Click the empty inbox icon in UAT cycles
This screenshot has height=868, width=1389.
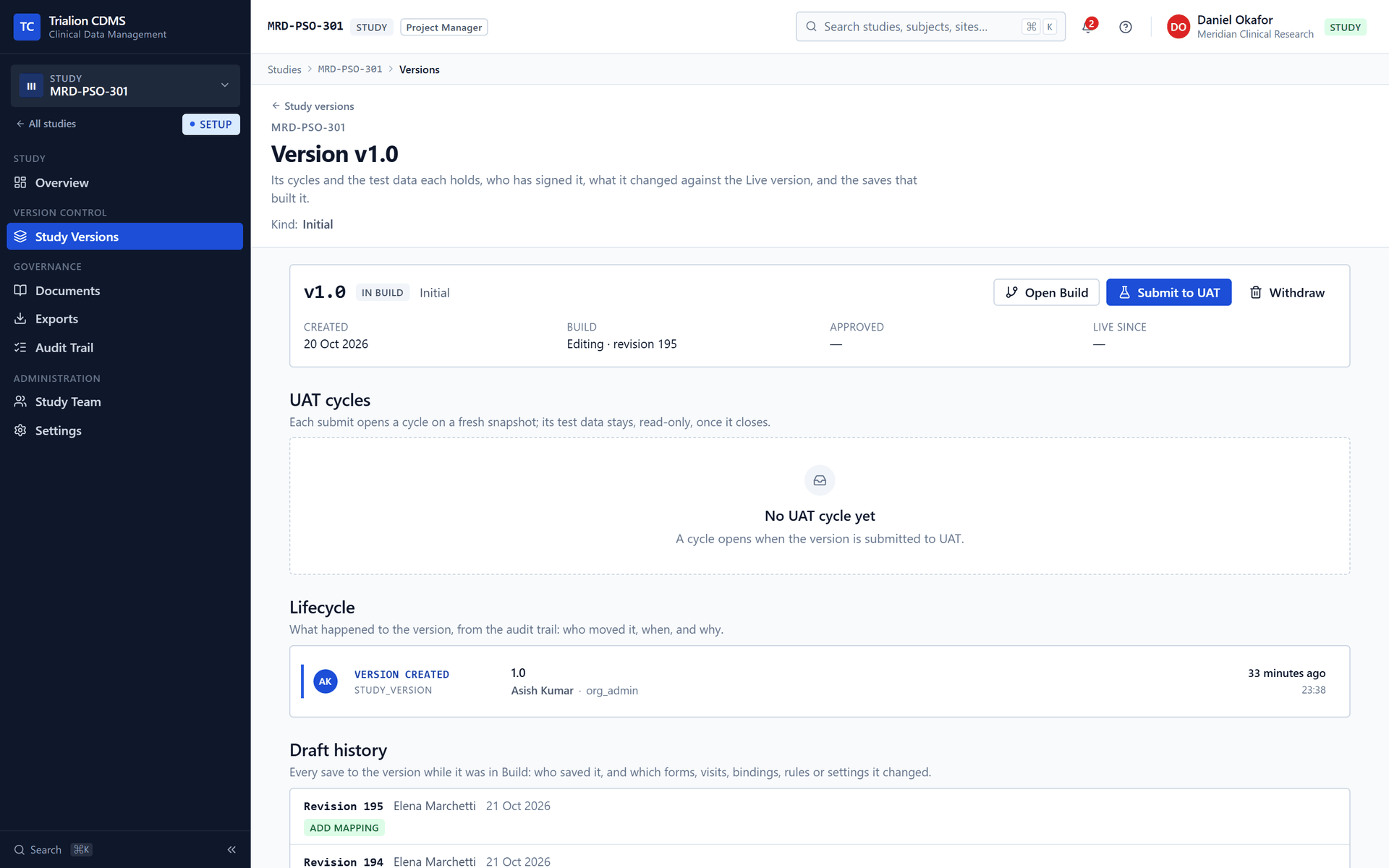point(820,480)
